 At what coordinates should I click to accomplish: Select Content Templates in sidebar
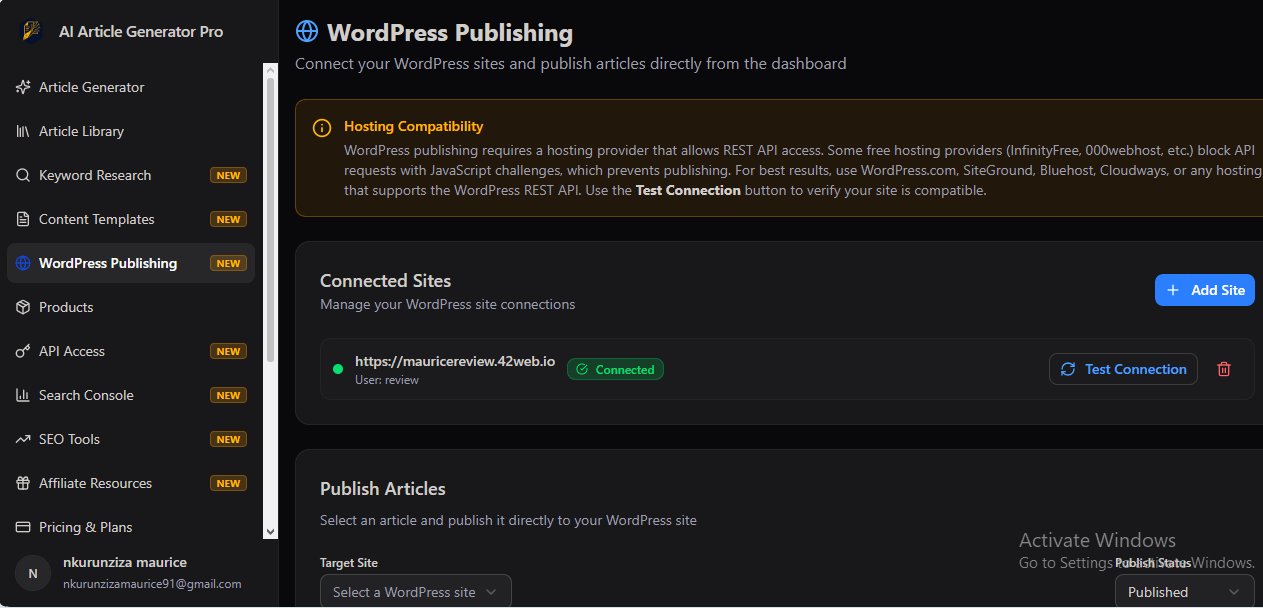pos(131,219)
